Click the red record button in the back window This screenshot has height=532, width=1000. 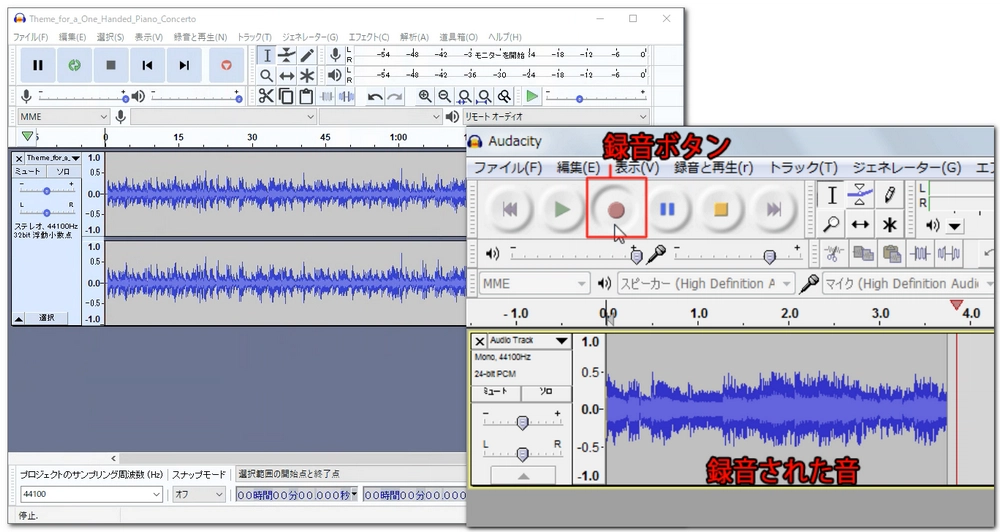point(226,65)
